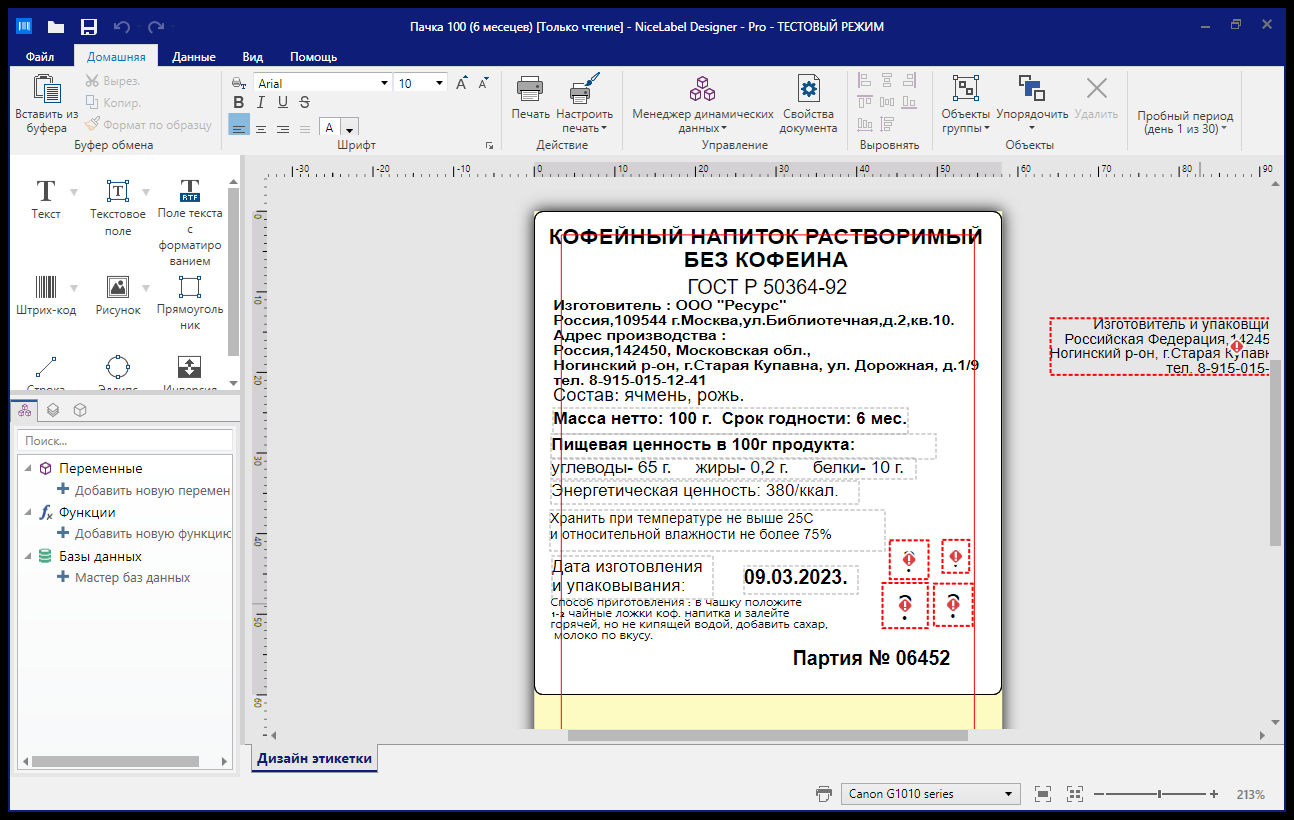Switch to the Вид ribbon tab

(253, 57)
